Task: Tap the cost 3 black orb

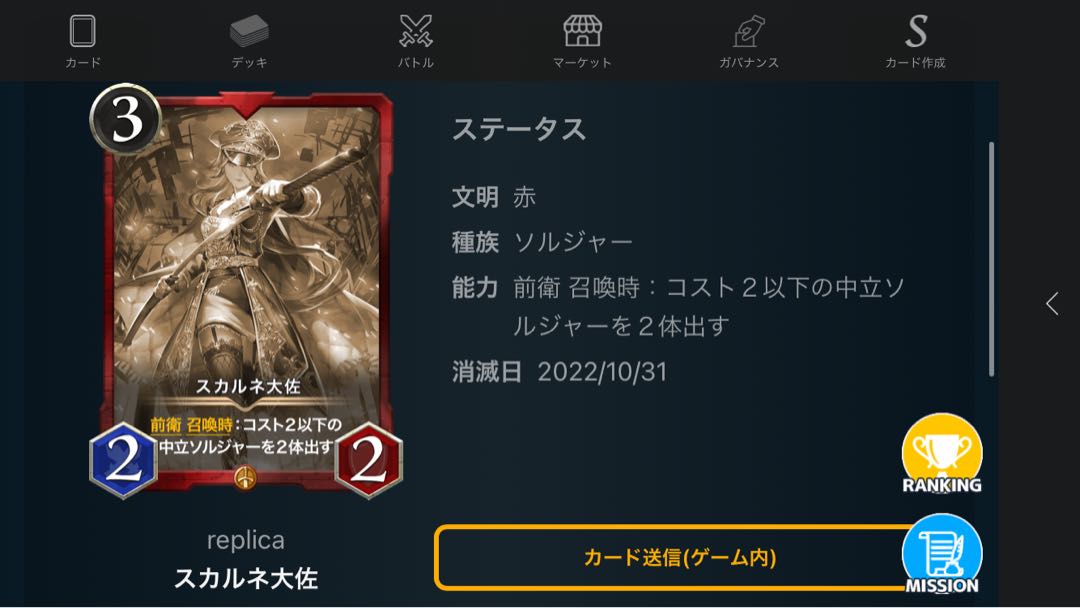Action: click(x=126, y=119)
